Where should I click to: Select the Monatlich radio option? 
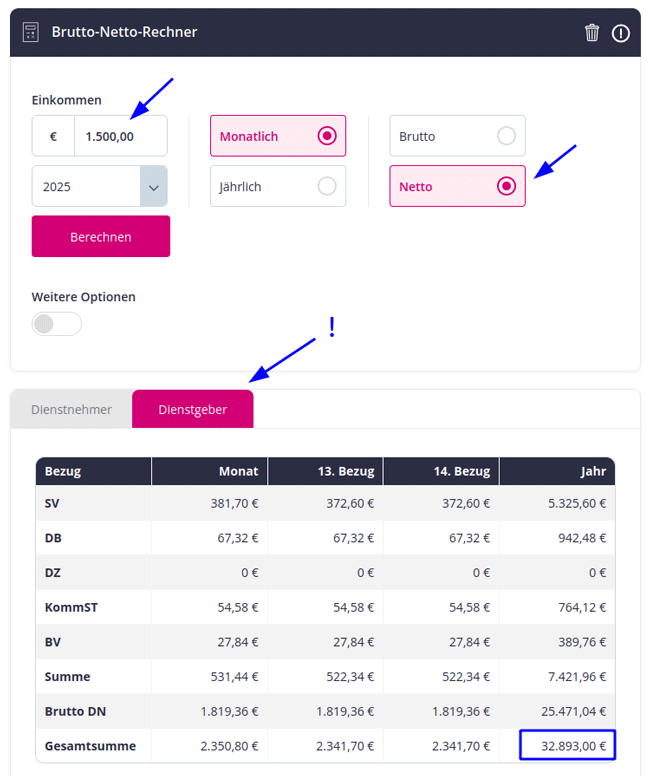pos(278,136)
